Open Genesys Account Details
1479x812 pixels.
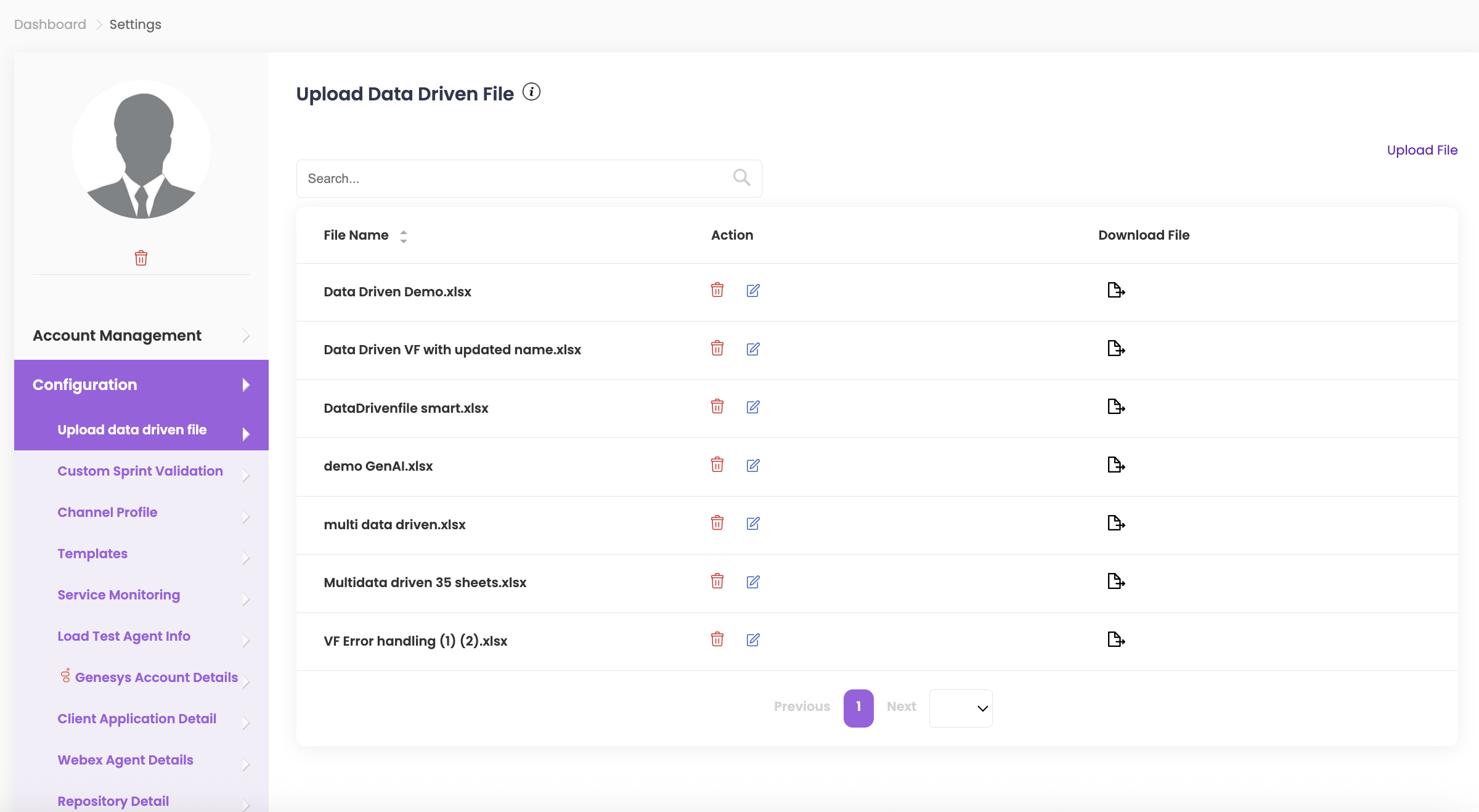click(x=156, y=678)
